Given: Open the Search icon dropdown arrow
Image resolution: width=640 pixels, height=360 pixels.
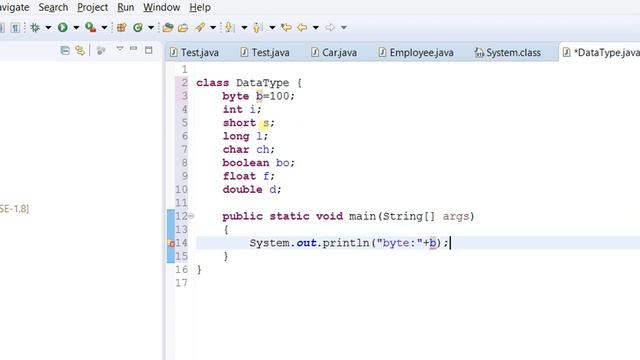Looking at the screenshot, I should 213,28.
